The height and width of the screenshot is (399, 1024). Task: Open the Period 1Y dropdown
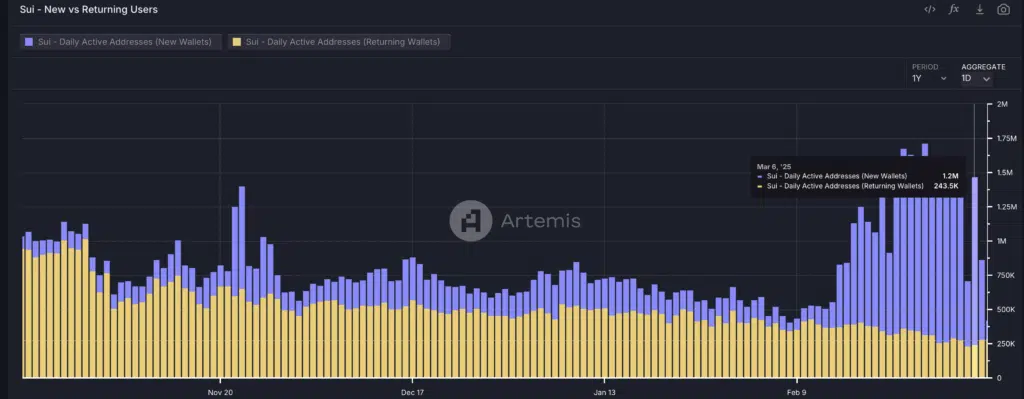click(x=929, y=78)
